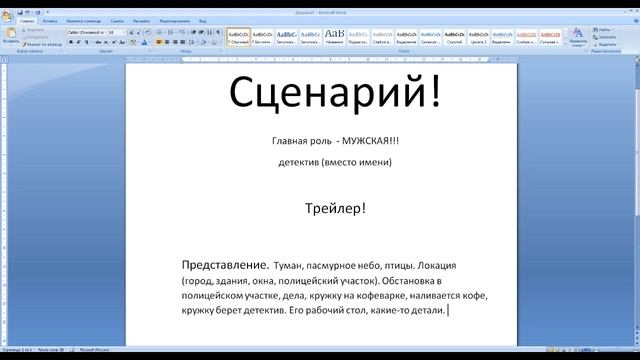
Task: Apply the Строгий (Strong) style
Action: click(454, 37)
